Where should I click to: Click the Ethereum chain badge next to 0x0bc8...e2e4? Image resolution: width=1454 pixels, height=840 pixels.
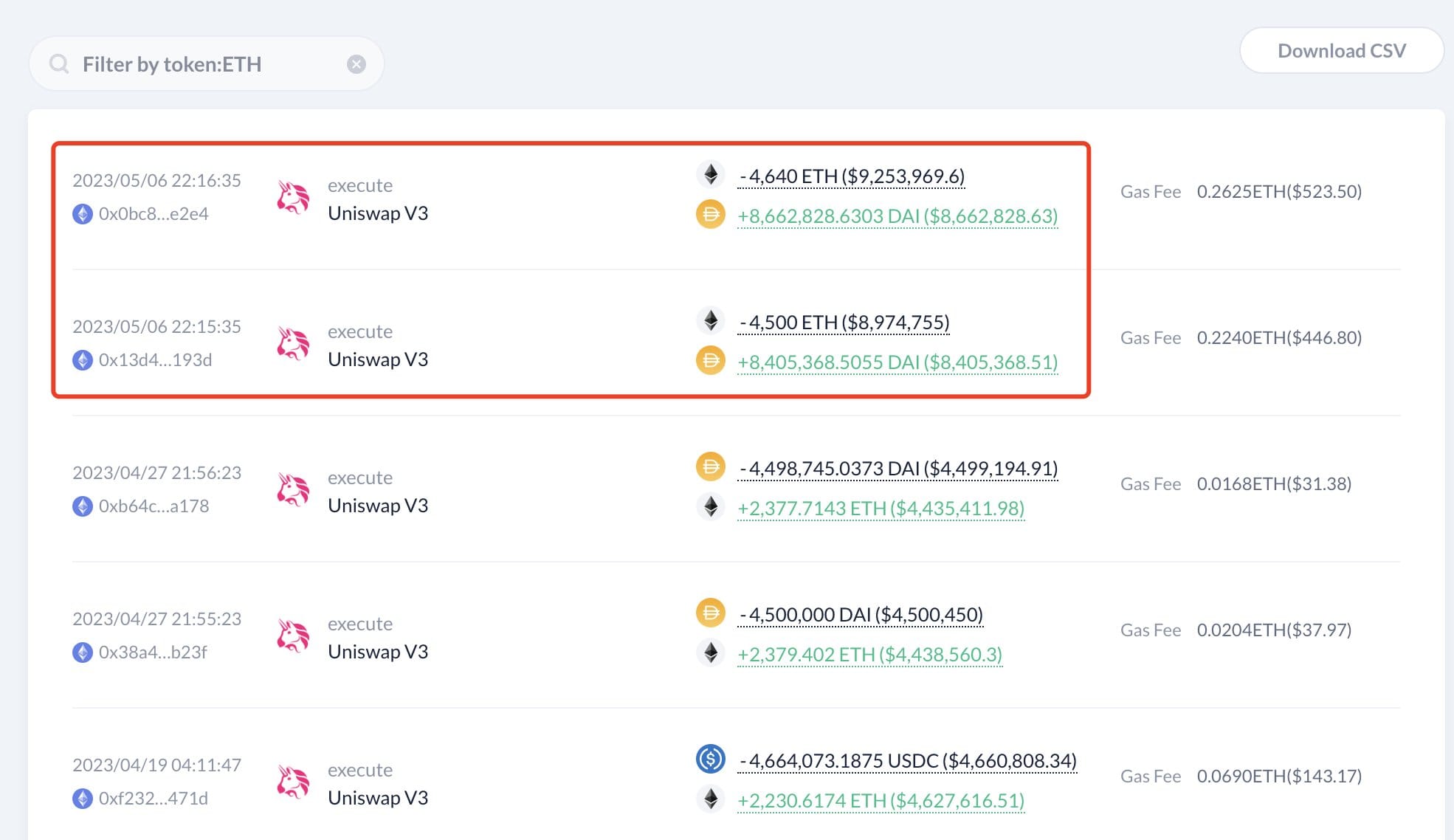83,214
